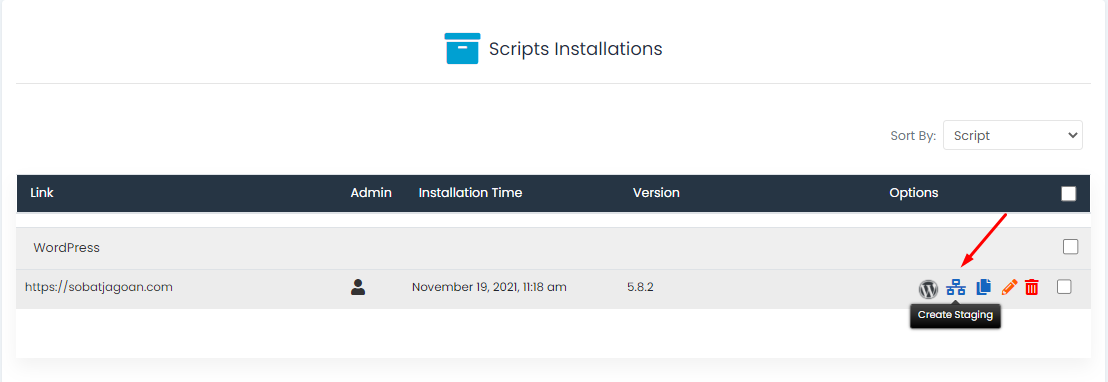Open the https://sobatjagoan.com link
This screenshot has height=382, width=1108.
(x=99, y=287)
